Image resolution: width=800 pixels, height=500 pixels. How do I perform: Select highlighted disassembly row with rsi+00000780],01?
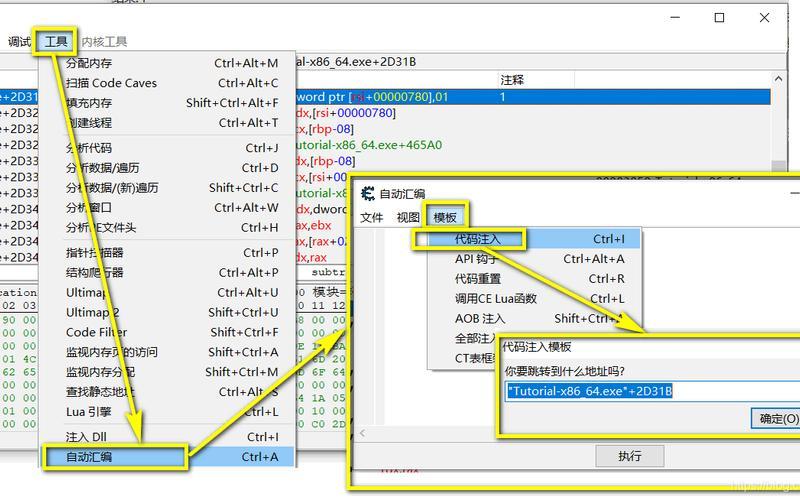click(385, 97)
